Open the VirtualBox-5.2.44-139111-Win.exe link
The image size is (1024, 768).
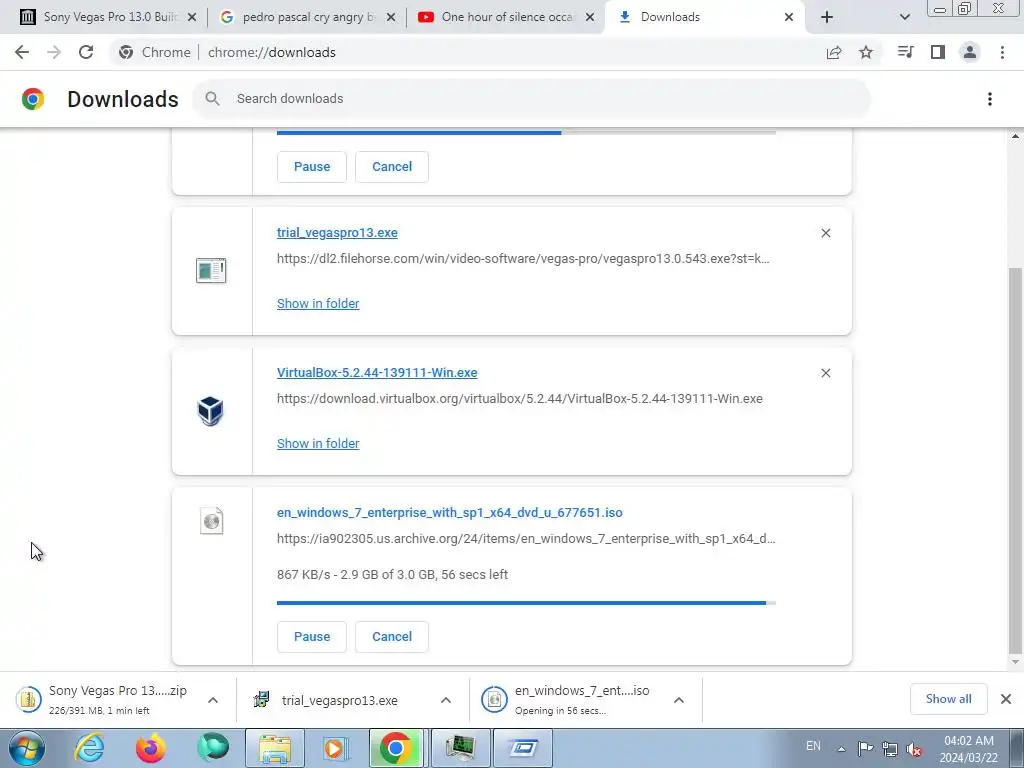click(x=377, y=373)
